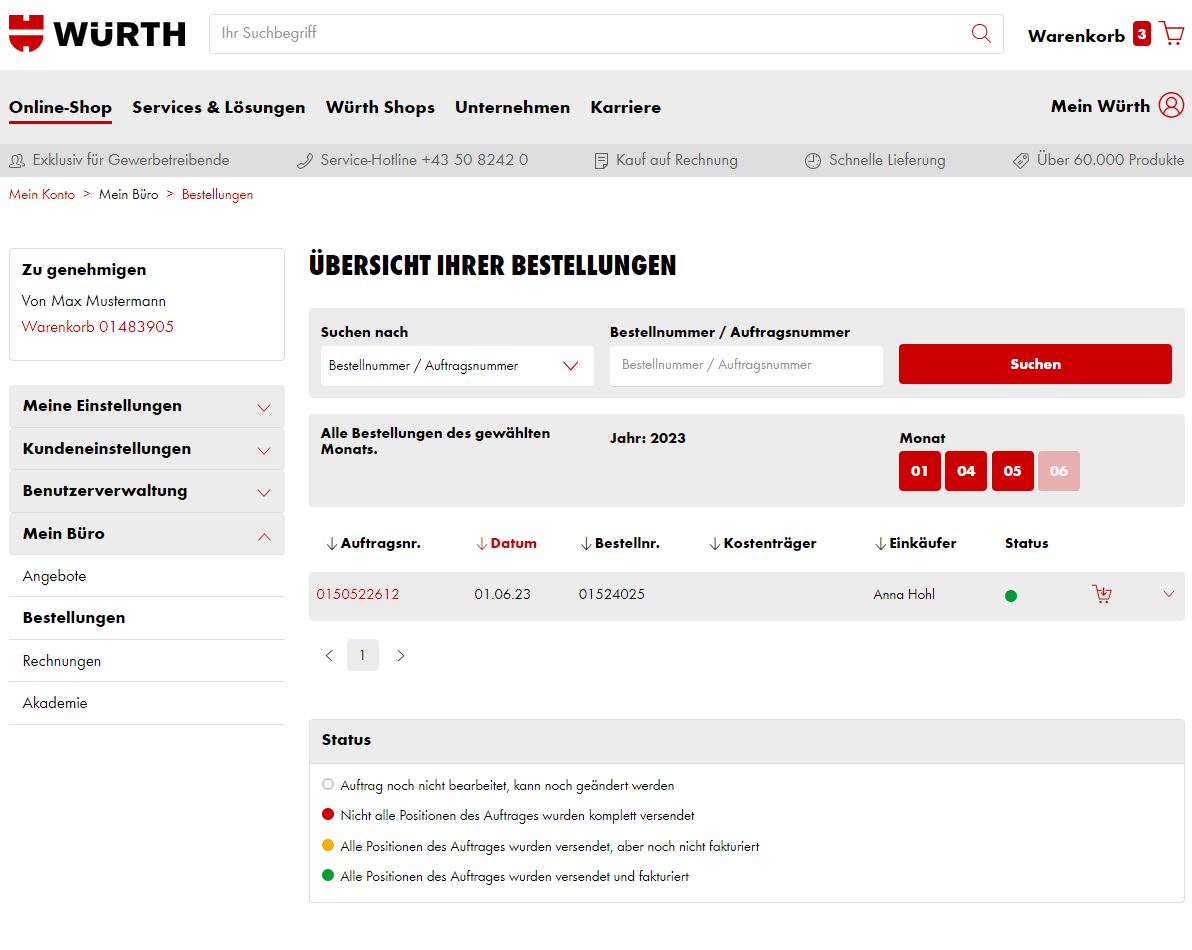Go to previous page arrow
Image resolution: width=1192 pixels, height=950 pixels.
coord(329,655)
